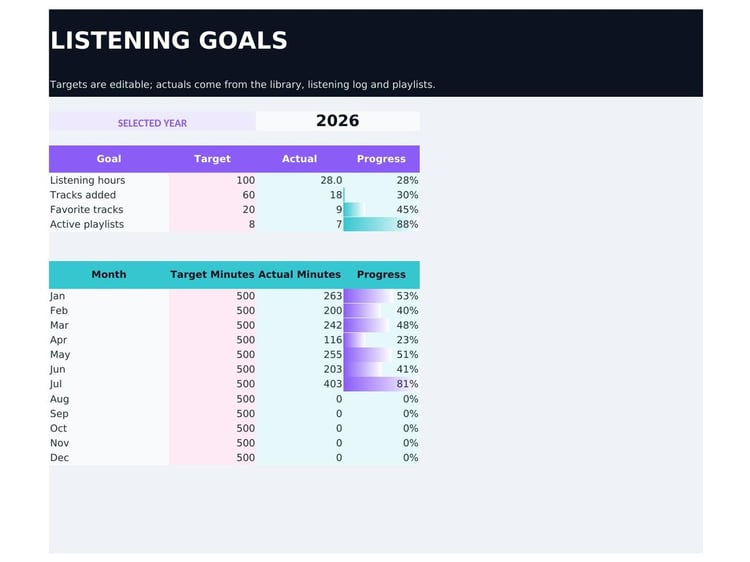Click the Jan 53% progress cell

pos(382,296)
